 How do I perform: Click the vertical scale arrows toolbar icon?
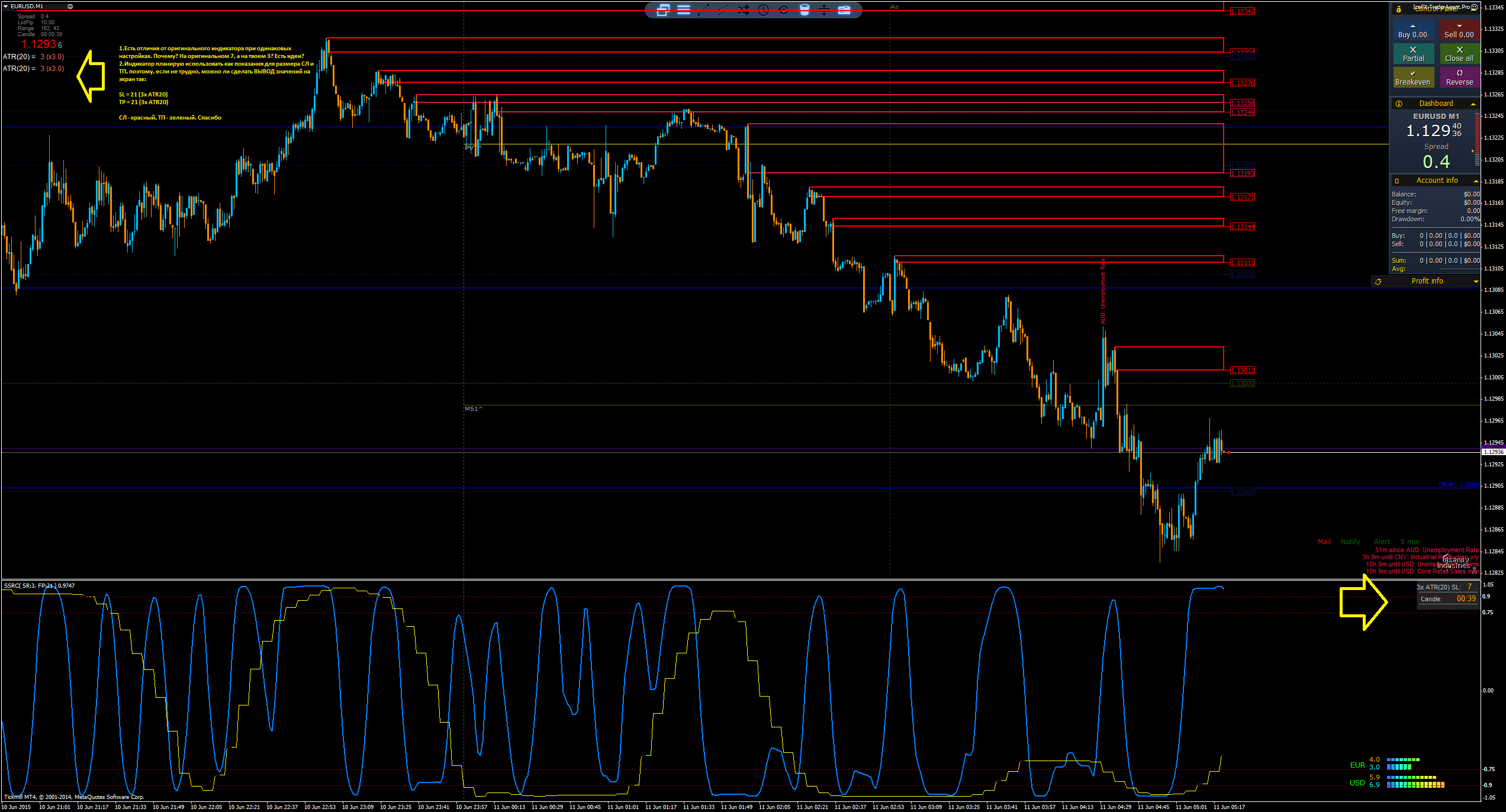[x=824, y=10]
